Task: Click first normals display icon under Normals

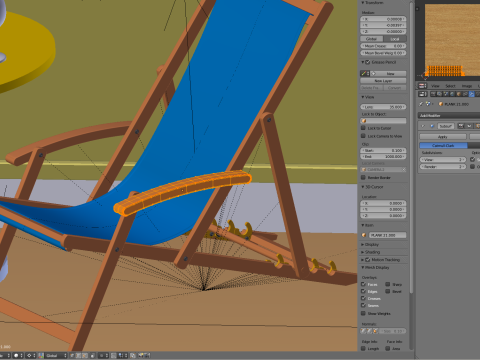Action: click(x=364, y=331)
